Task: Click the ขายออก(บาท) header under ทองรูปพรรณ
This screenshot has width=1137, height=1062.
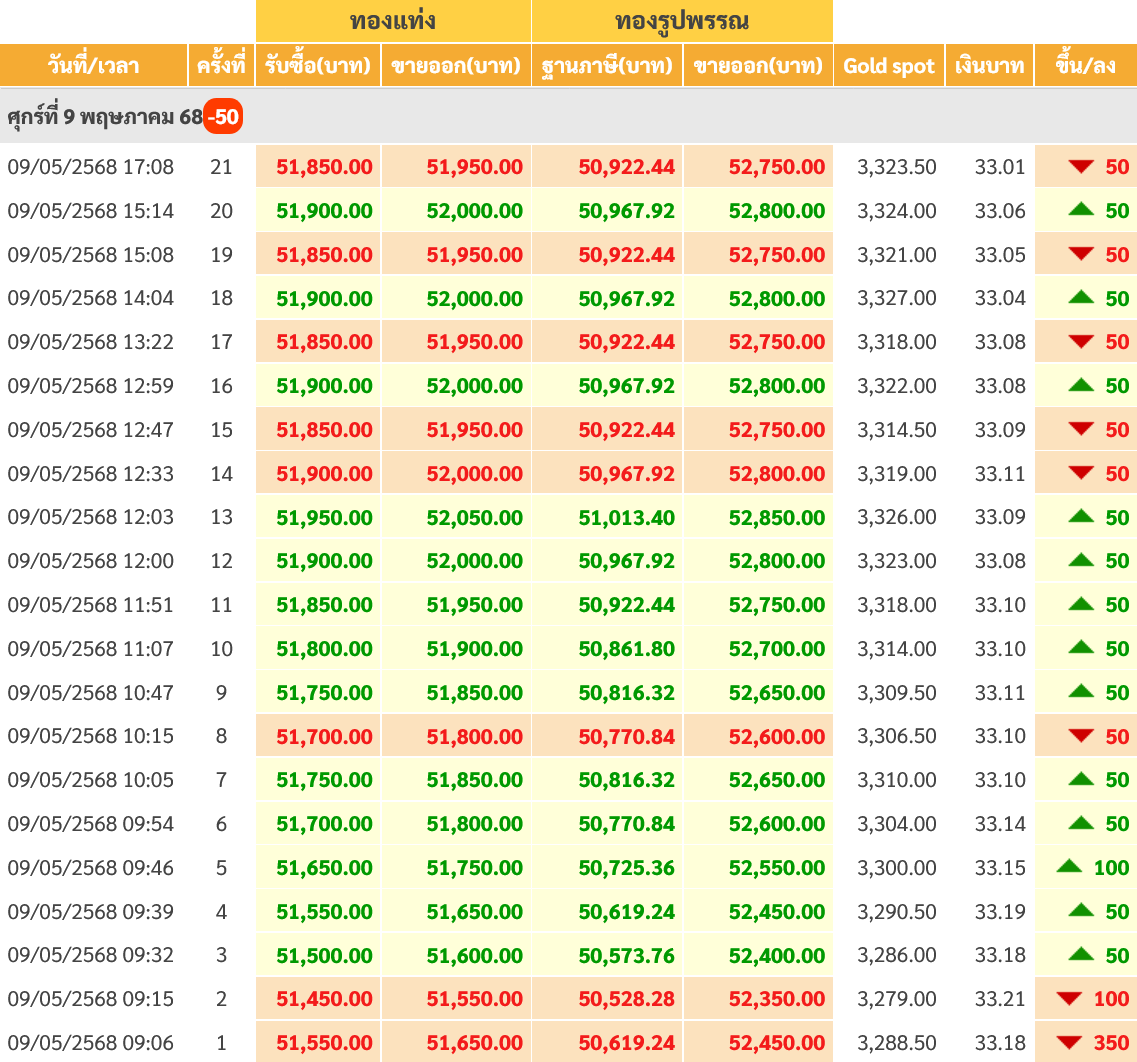Action: (x=758, y=65)
